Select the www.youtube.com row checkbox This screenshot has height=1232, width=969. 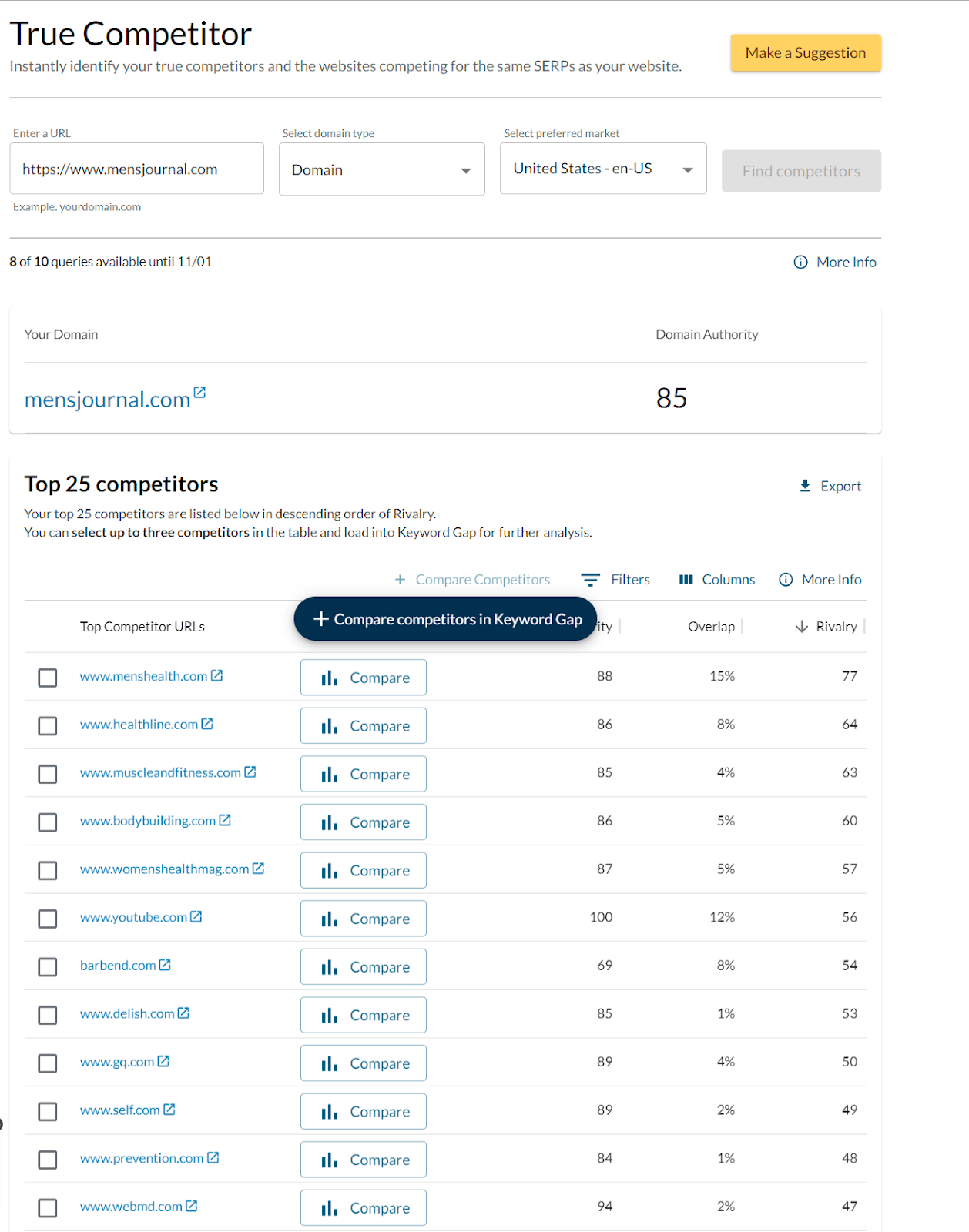[48, 919]
